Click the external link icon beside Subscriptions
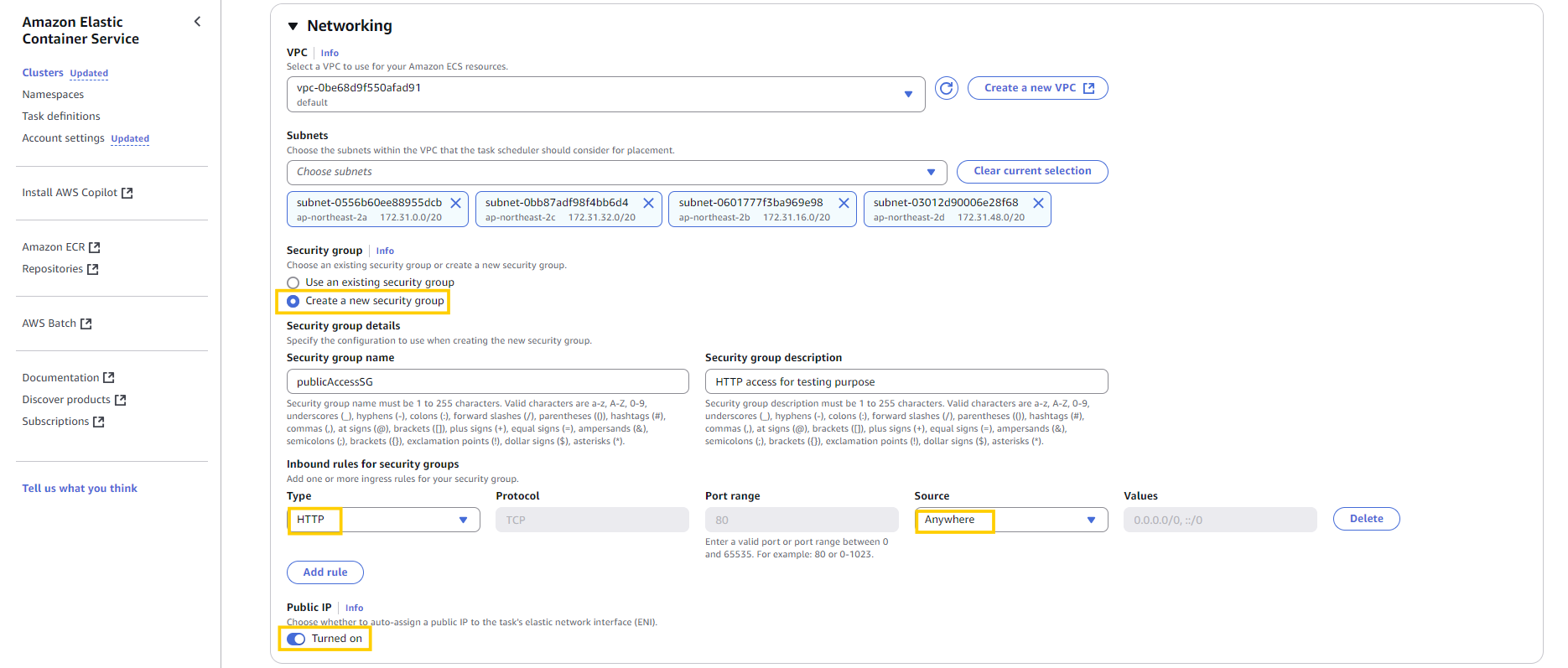This screenshot has width=1568, height=668. click(x=99, y=422)
